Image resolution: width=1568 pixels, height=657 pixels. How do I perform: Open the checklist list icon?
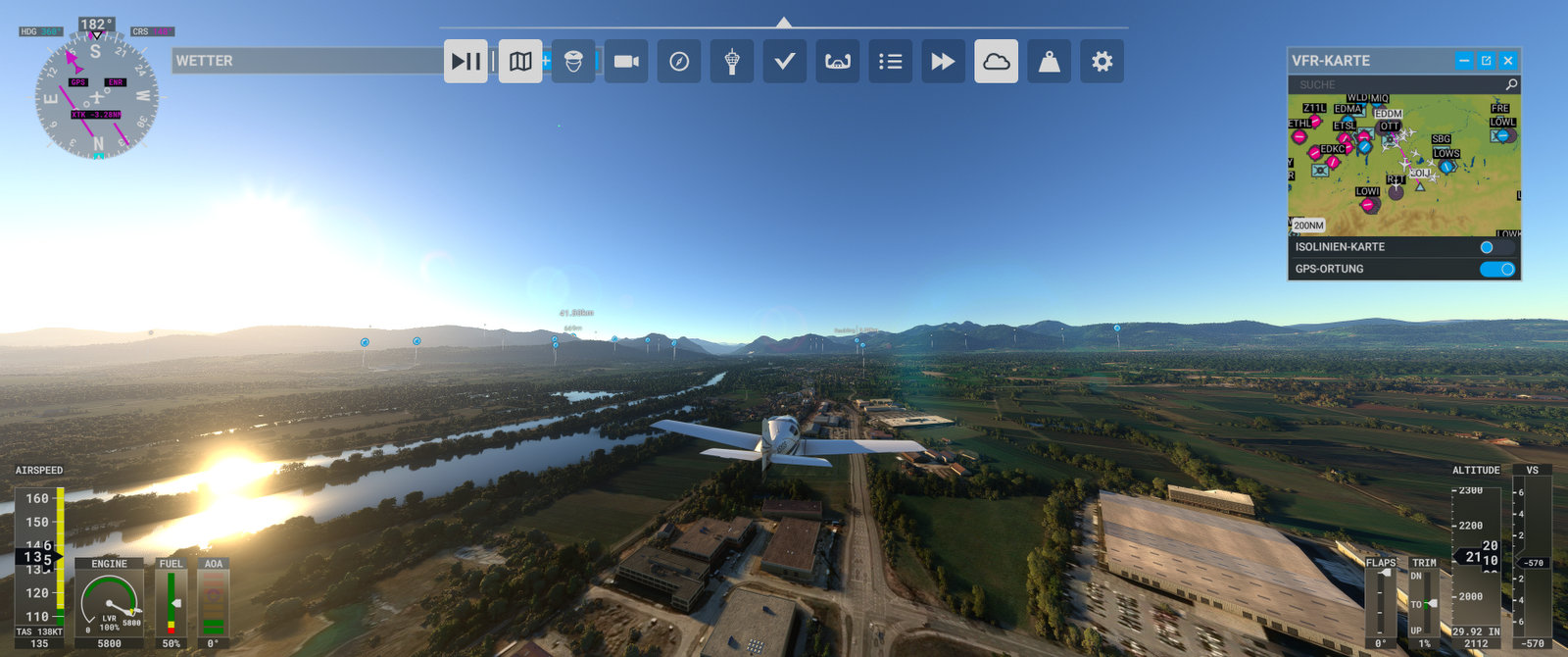[891, 62]
